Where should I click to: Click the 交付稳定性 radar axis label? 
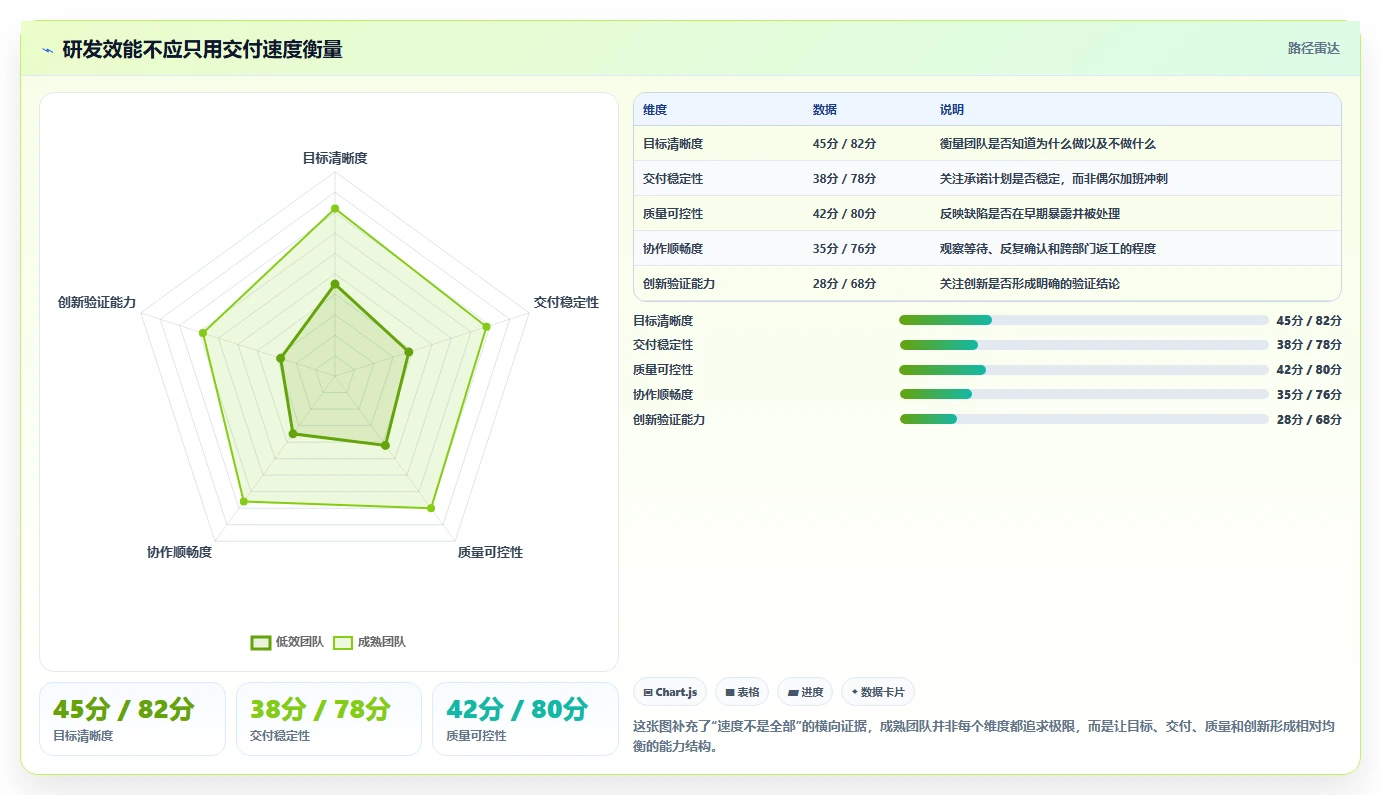[x=566, y=302]
